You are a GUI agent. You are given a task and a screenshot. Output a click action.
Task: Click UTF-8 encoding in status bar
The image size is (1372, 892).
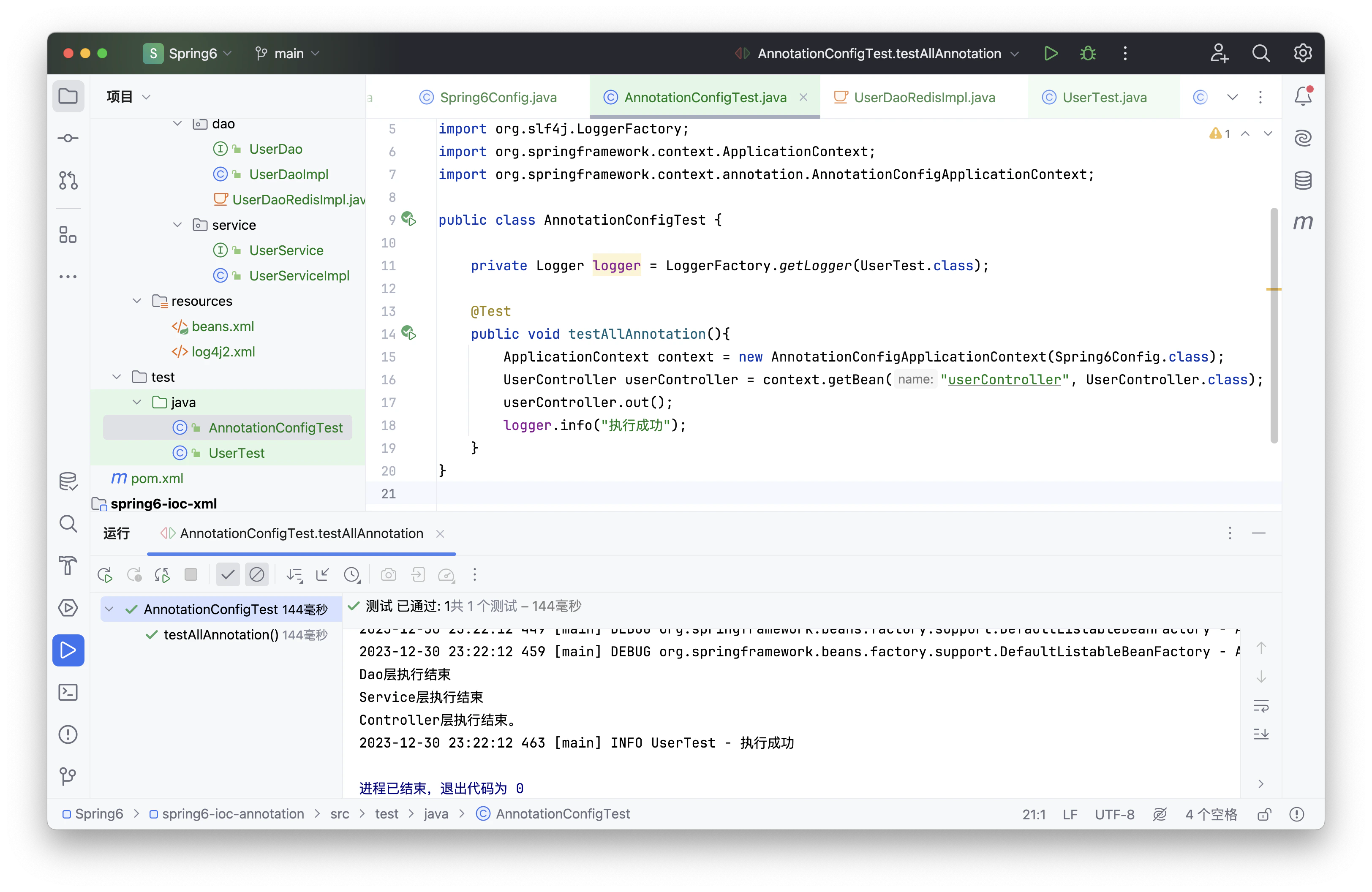point(1114,814)
